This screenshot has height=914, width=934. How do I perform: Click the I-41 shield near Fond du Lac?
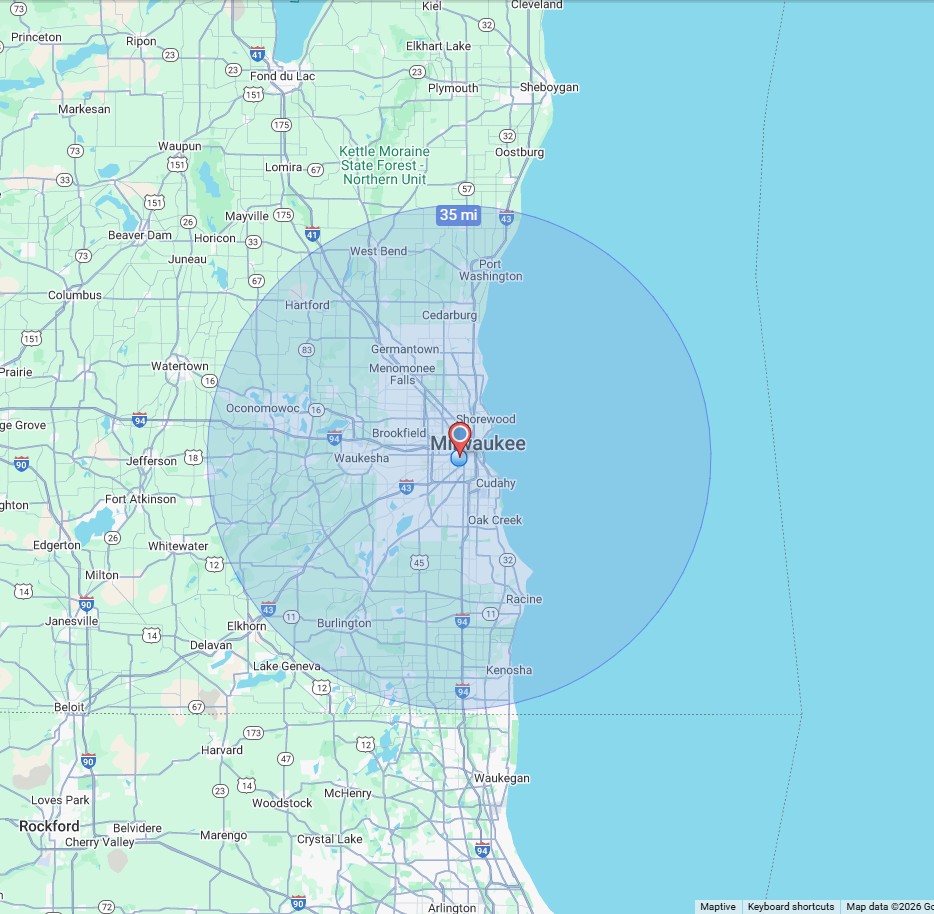coord(258,54)
